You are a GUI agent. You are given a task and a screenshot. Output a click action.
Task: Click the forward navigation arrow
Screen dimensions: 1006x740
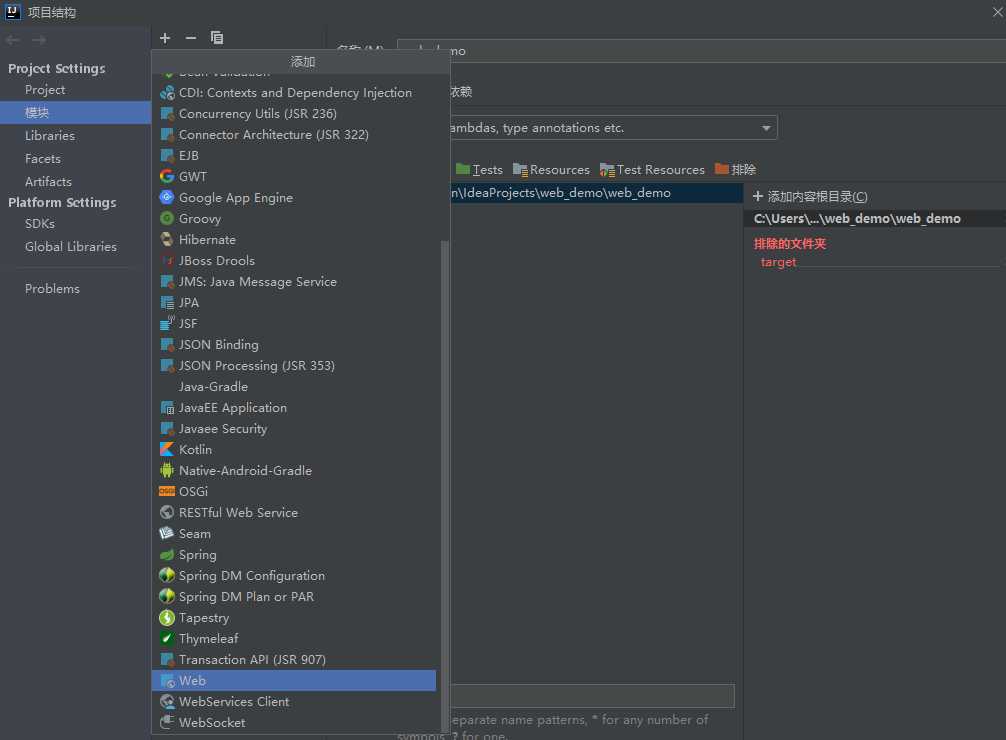coord(39,40)
